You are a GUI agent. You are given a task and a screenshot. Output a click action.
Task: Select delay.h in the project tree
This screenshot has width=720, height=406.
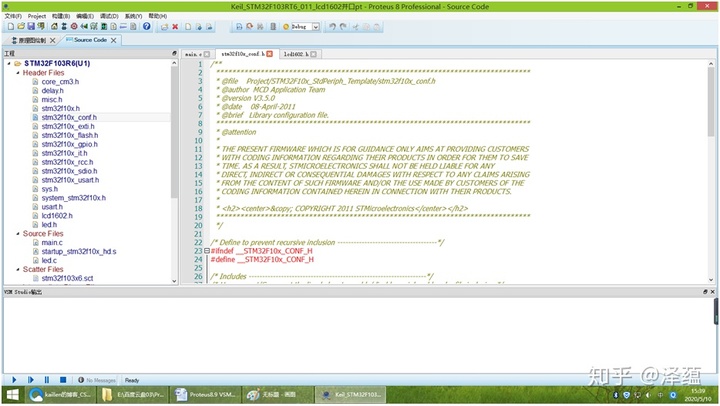[x=52, y=90]
